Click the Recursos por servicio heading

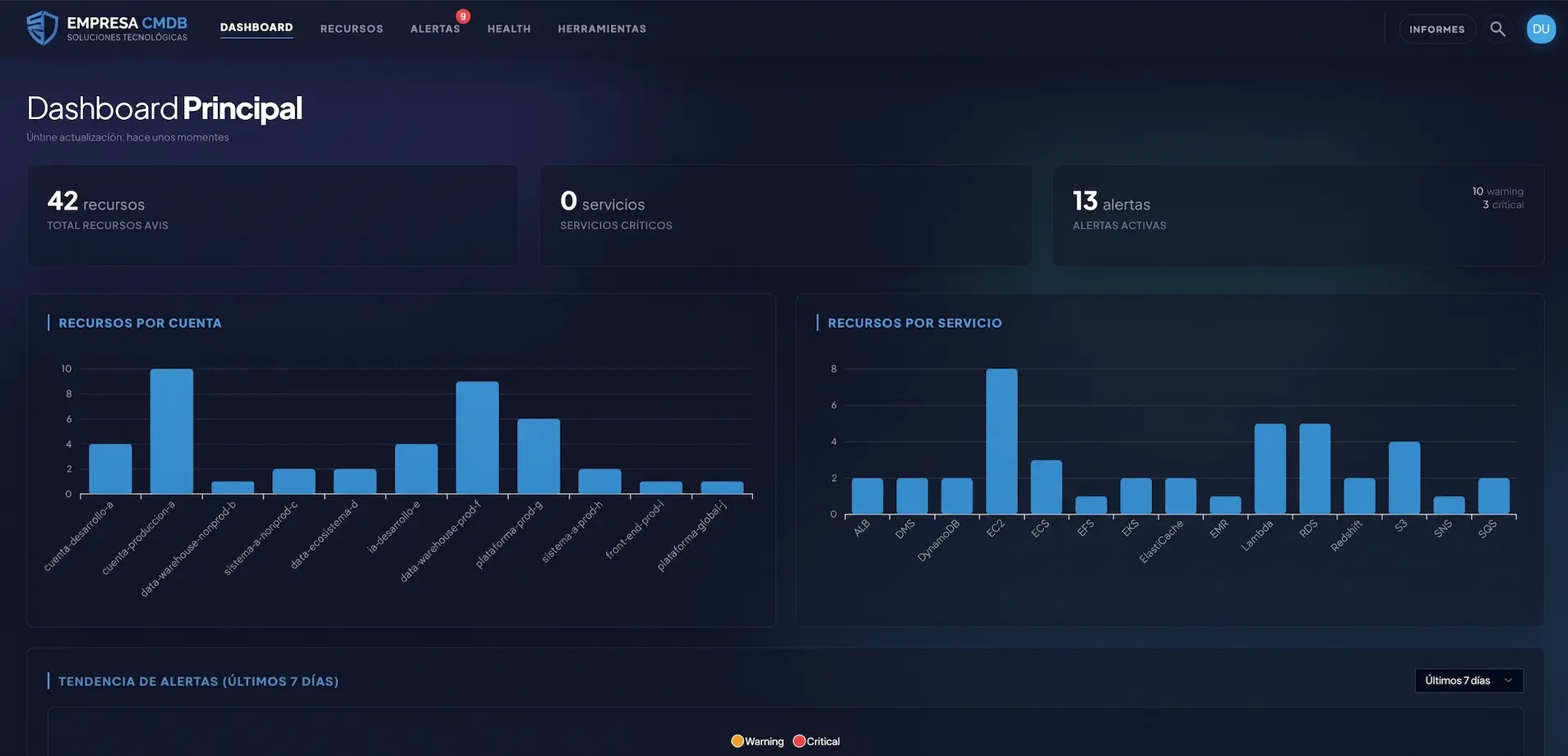tap(915, 323)
